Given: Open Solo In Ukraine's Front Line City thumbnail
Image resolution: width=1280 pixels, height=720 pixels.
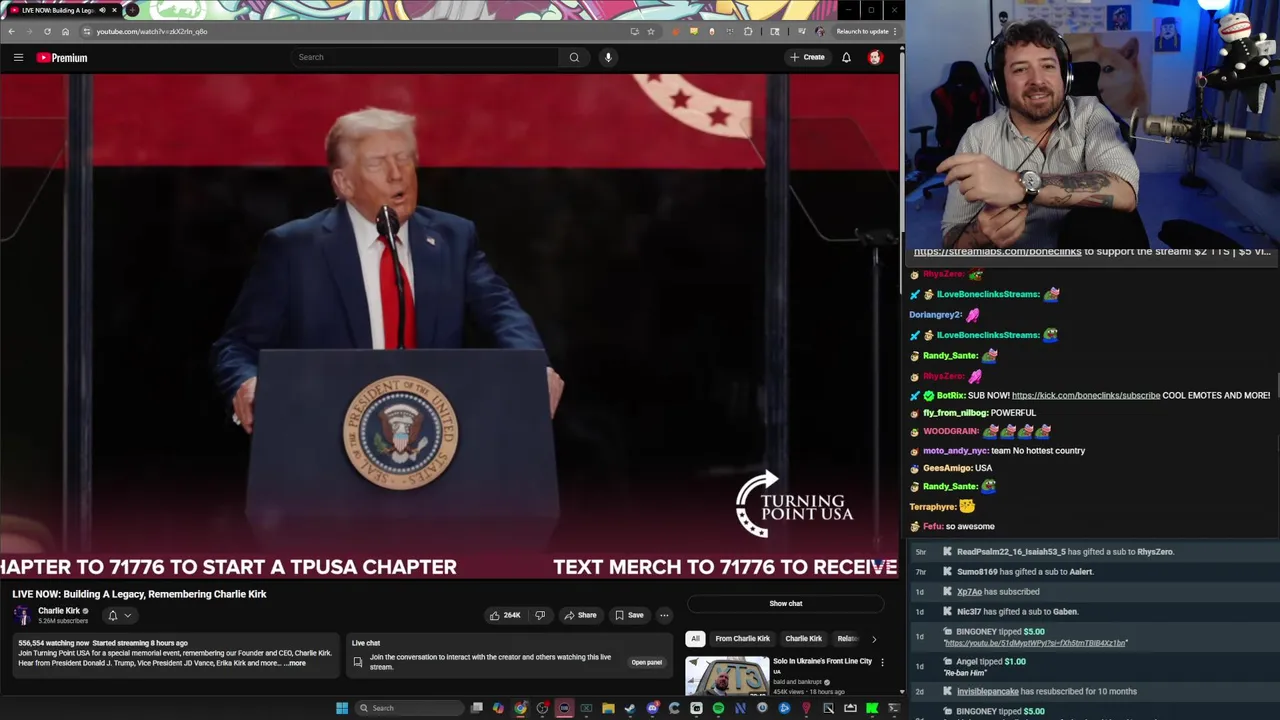Looking at the screenshot, I should [x=727, y=676].
